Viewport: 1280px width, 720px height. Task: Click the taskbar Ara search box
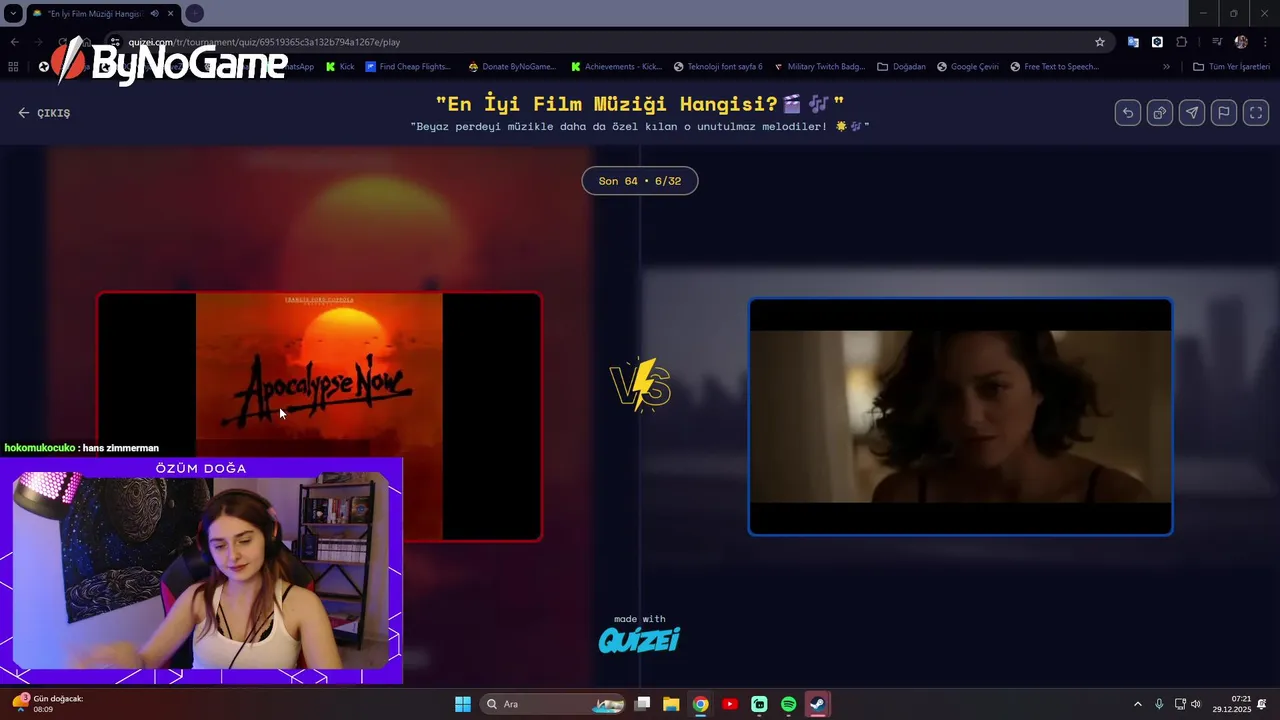[x=552, y=704]
